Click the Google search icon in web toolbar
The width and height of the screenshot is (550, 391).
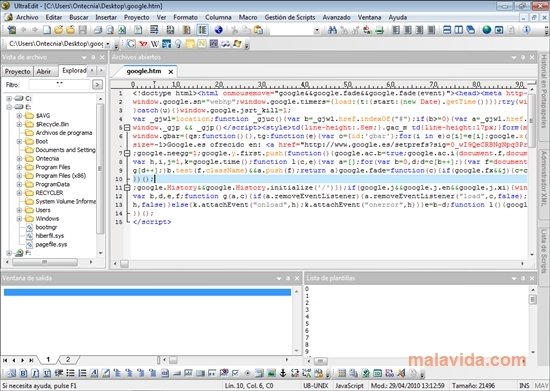pos(131,44)
